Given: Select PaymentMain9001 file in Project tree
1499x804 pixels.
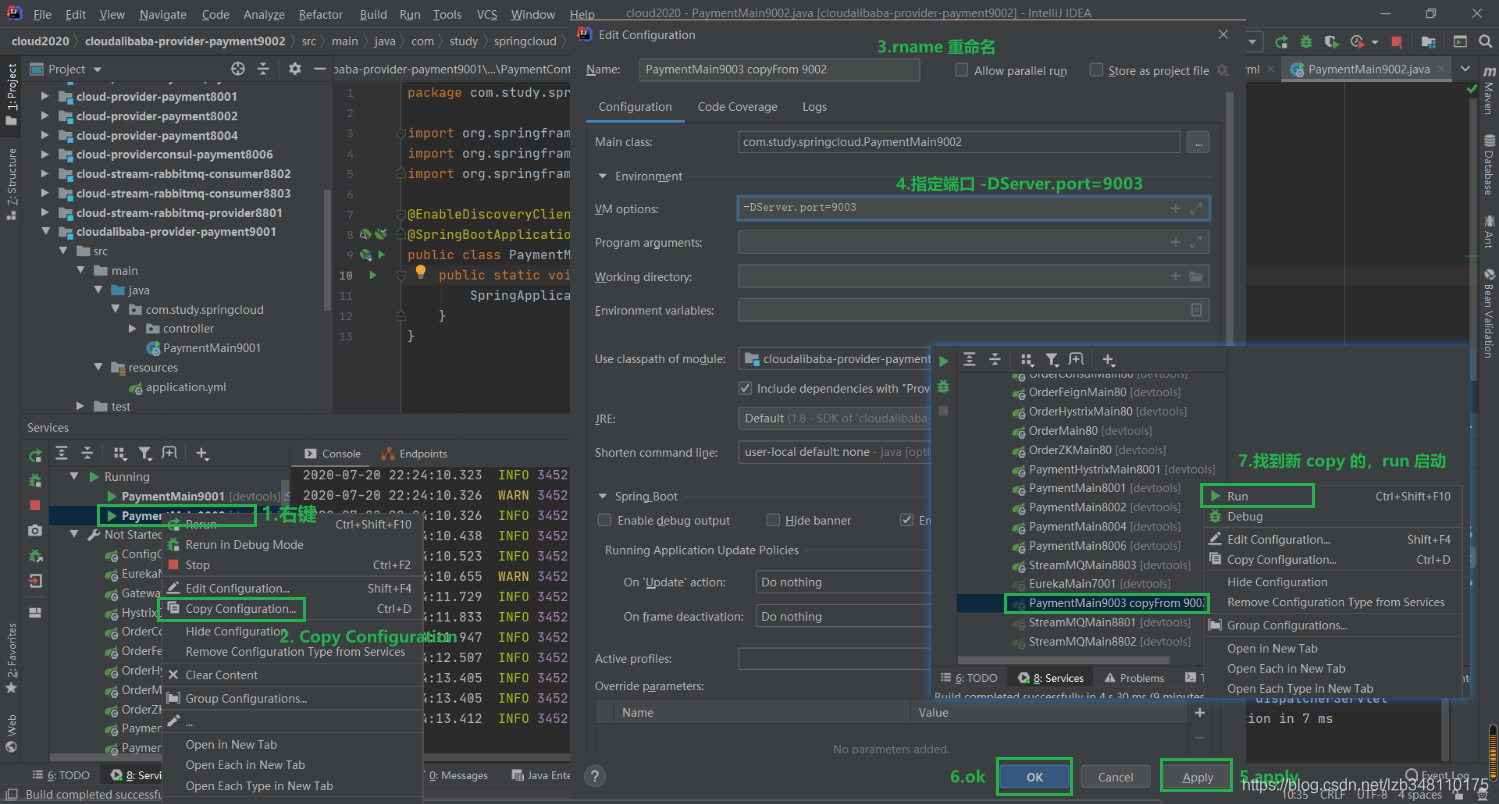Looking at the screenshot, I should coord(212,348).
